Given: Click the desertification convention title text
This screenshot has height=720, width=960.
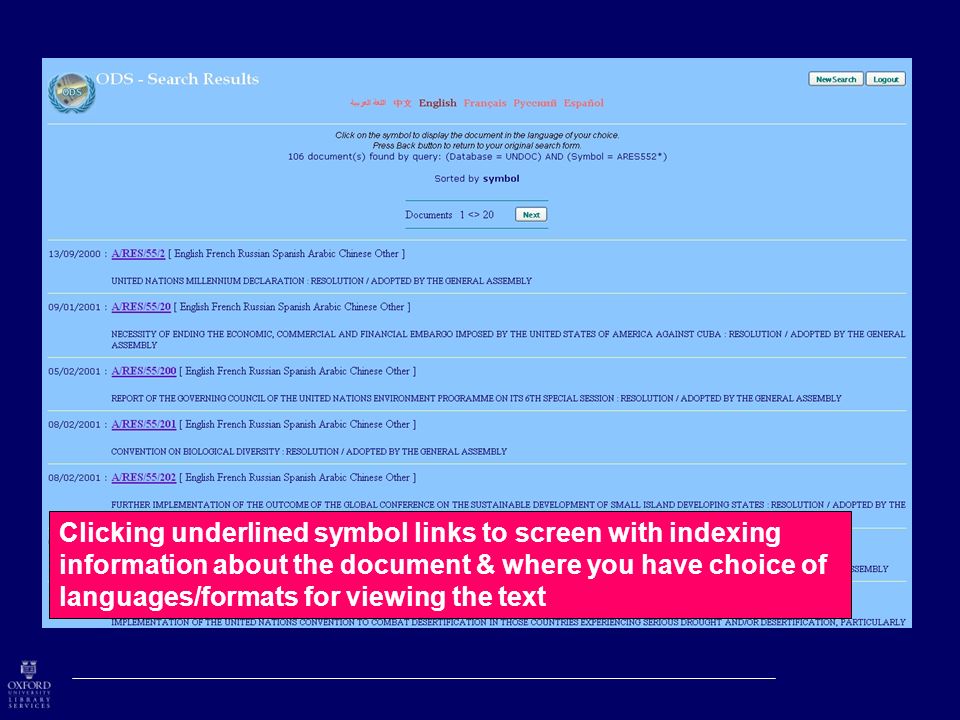Looking at the screenshot, I should [508, 623].
